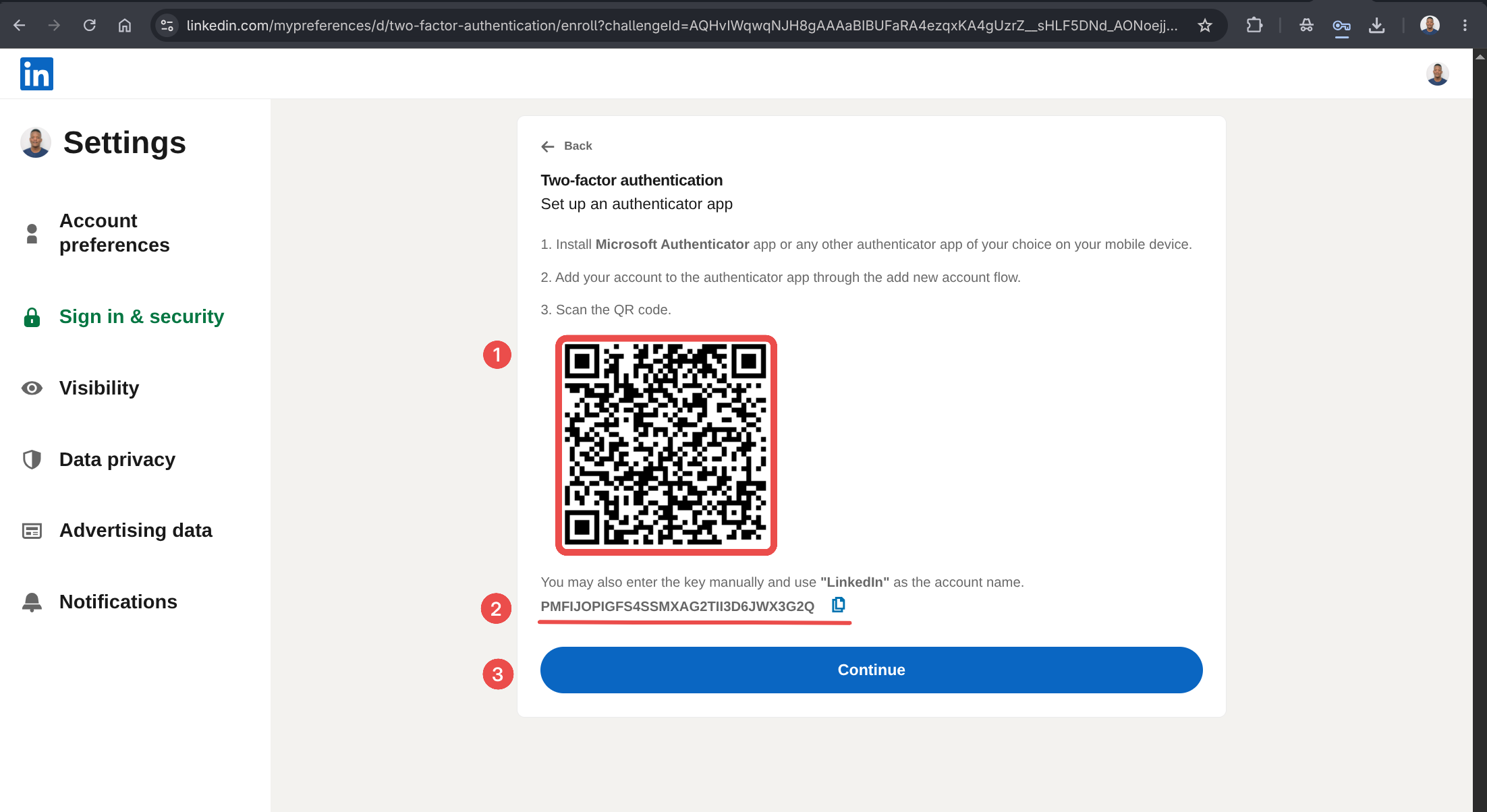The width and height of the screenshot is (1487, 812).
Task: Bookmark this page with the star
Action: point(1205,26)
